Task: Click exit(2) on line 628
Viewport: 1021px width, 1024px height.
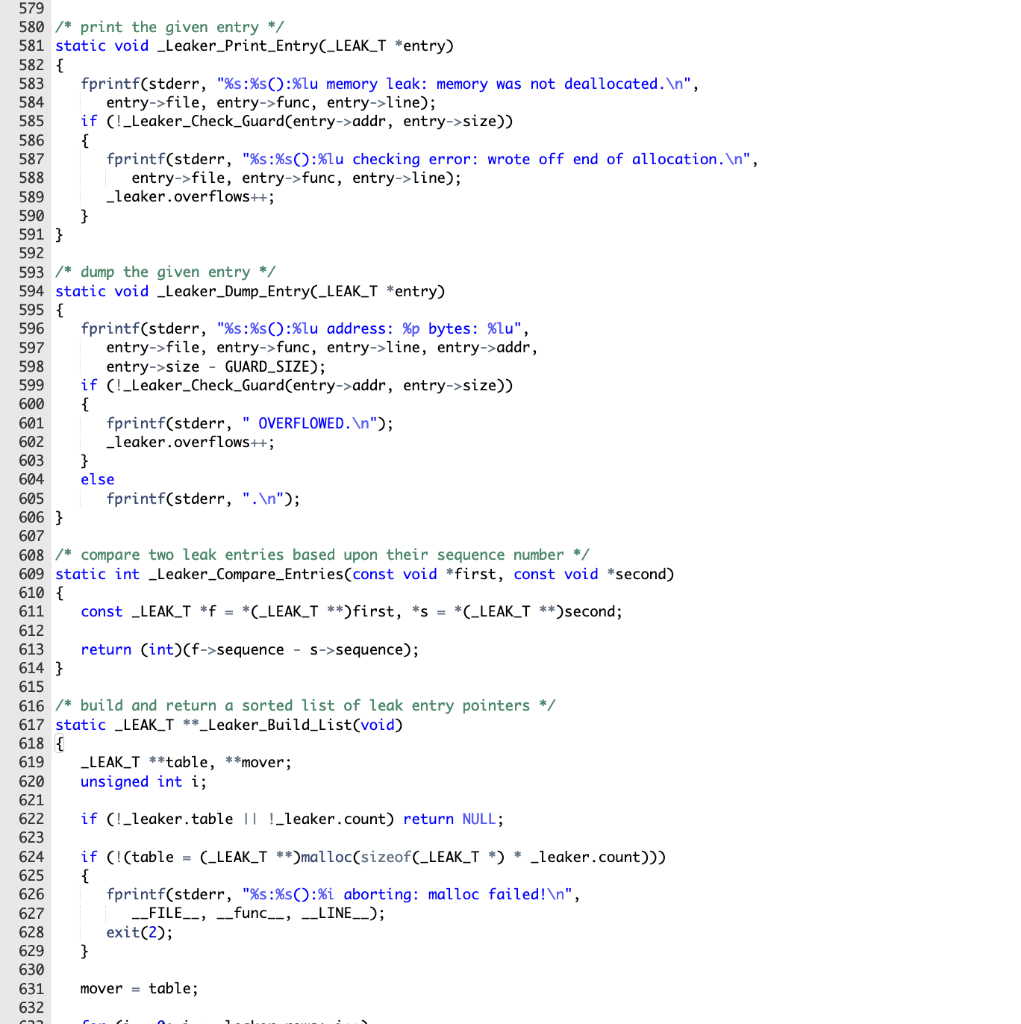Action: click(x=140, y=933)
